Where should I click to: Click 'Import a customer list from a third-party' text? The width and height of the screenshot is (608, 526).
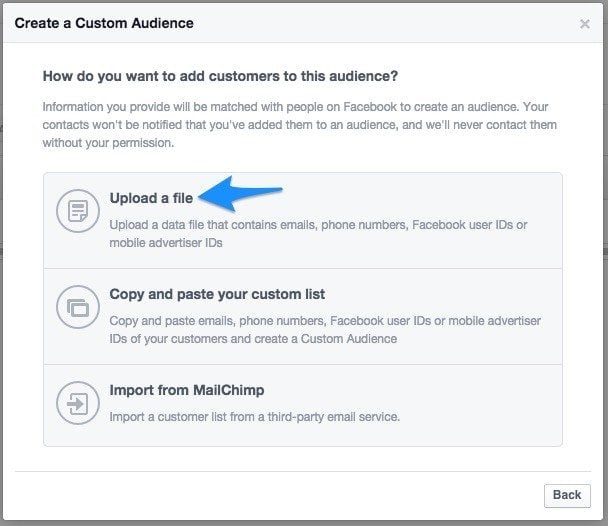pos(254,417)
